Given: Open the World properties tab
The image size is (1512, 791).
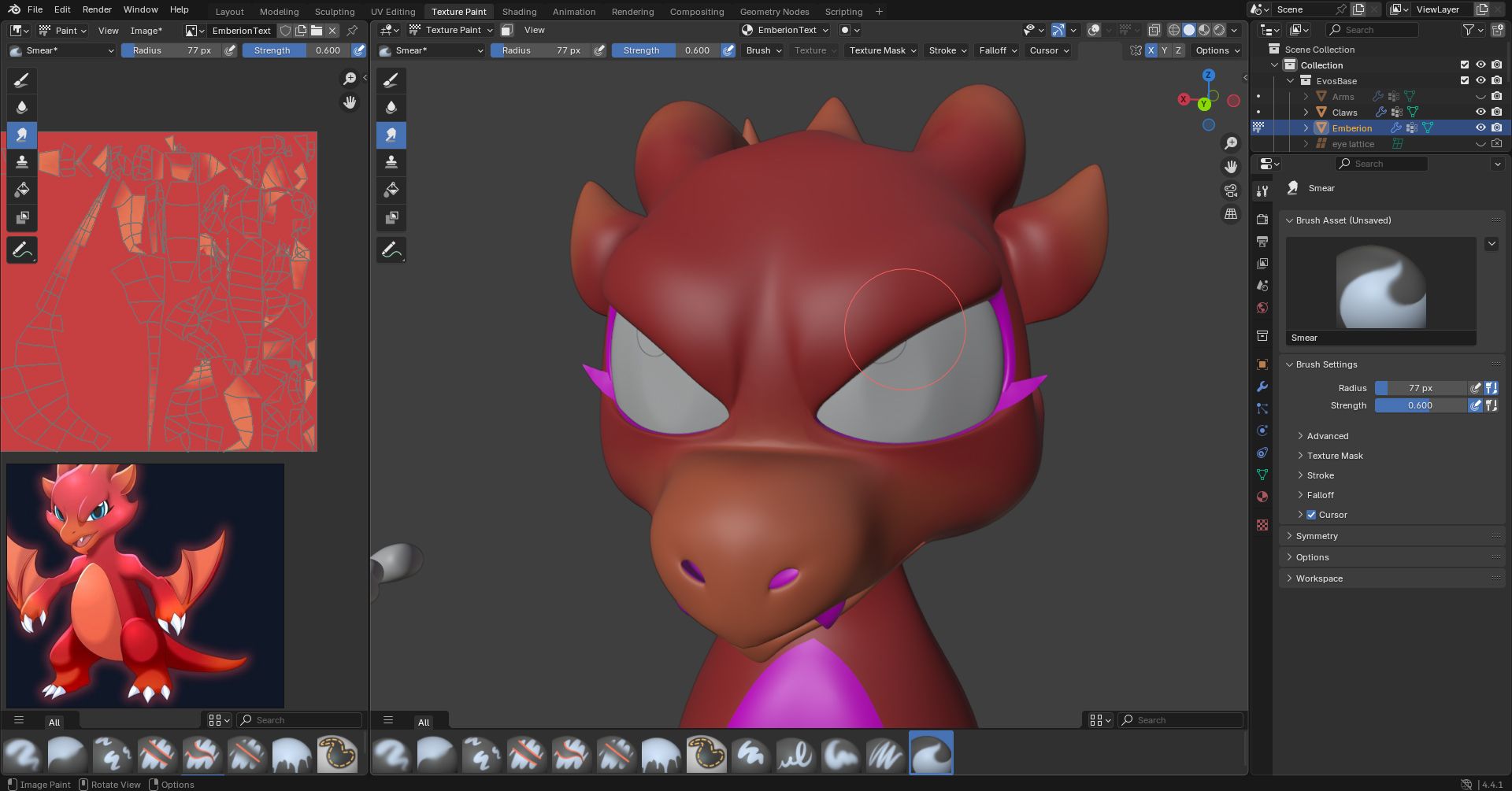Looking at the screenshot, I should pos(1262,308).
